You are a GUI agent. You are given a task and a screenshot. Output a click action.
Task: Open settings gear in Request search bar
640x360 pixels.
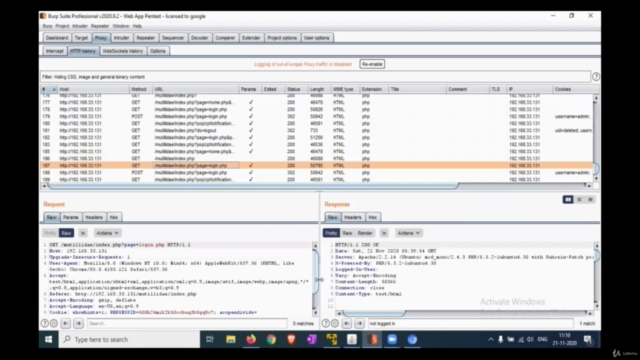[x=53, y=323]
